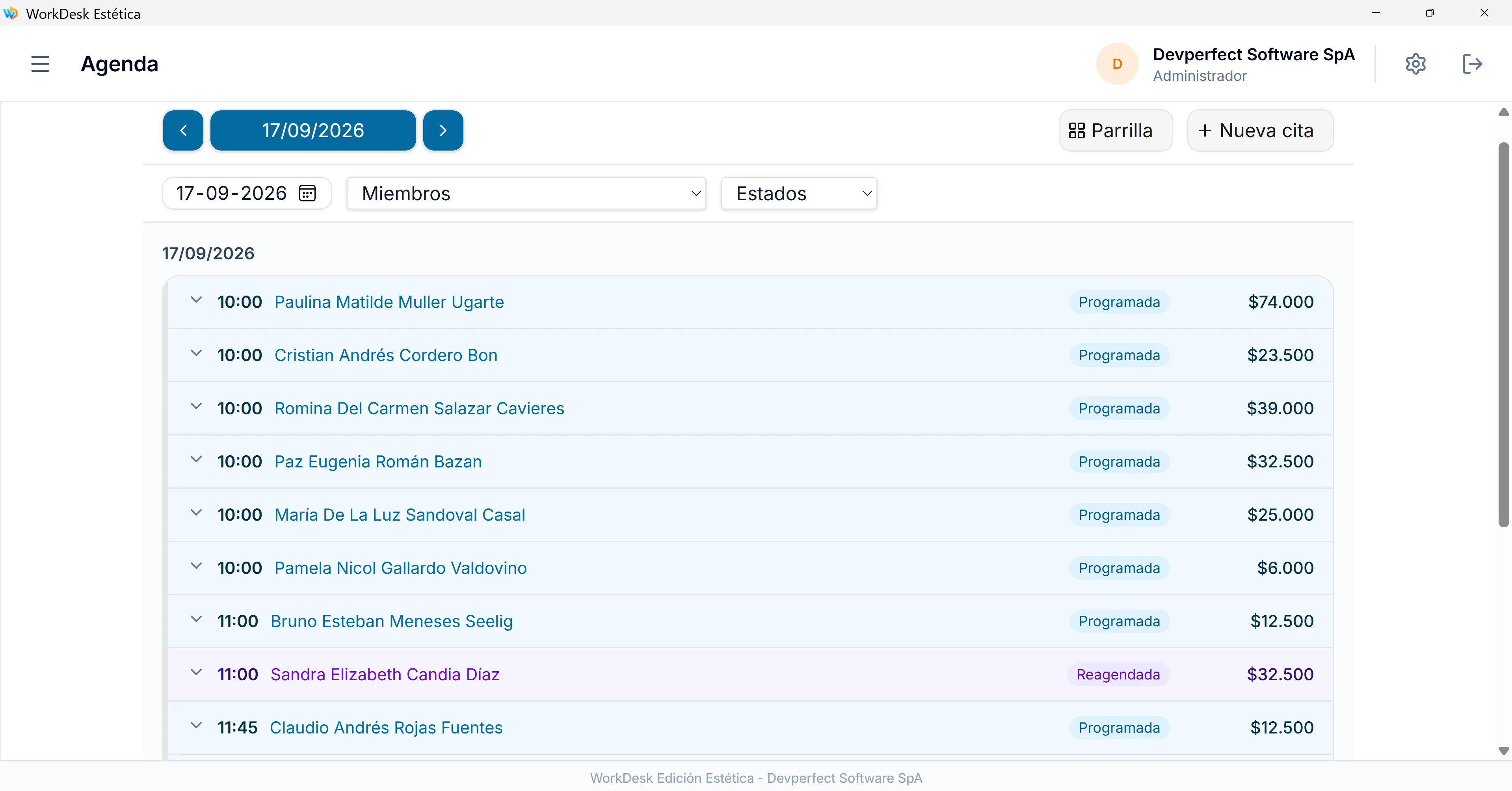Open settings via the gear icon
Viewport: 1512px width, 791px height.
[x=1415, y=63]
